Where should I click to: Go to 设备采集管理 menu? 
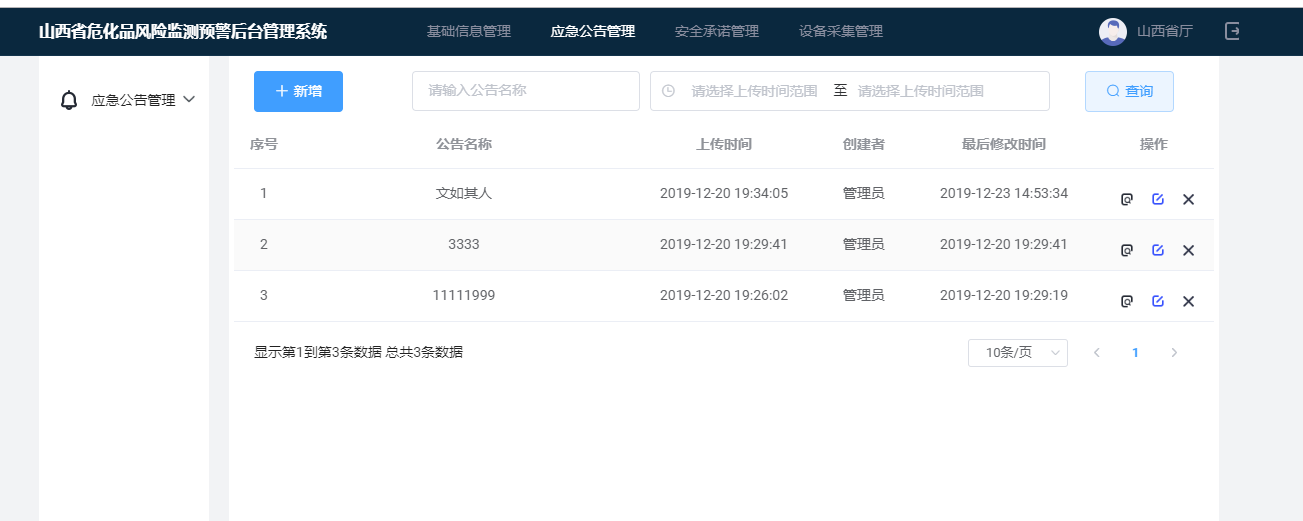841,32
